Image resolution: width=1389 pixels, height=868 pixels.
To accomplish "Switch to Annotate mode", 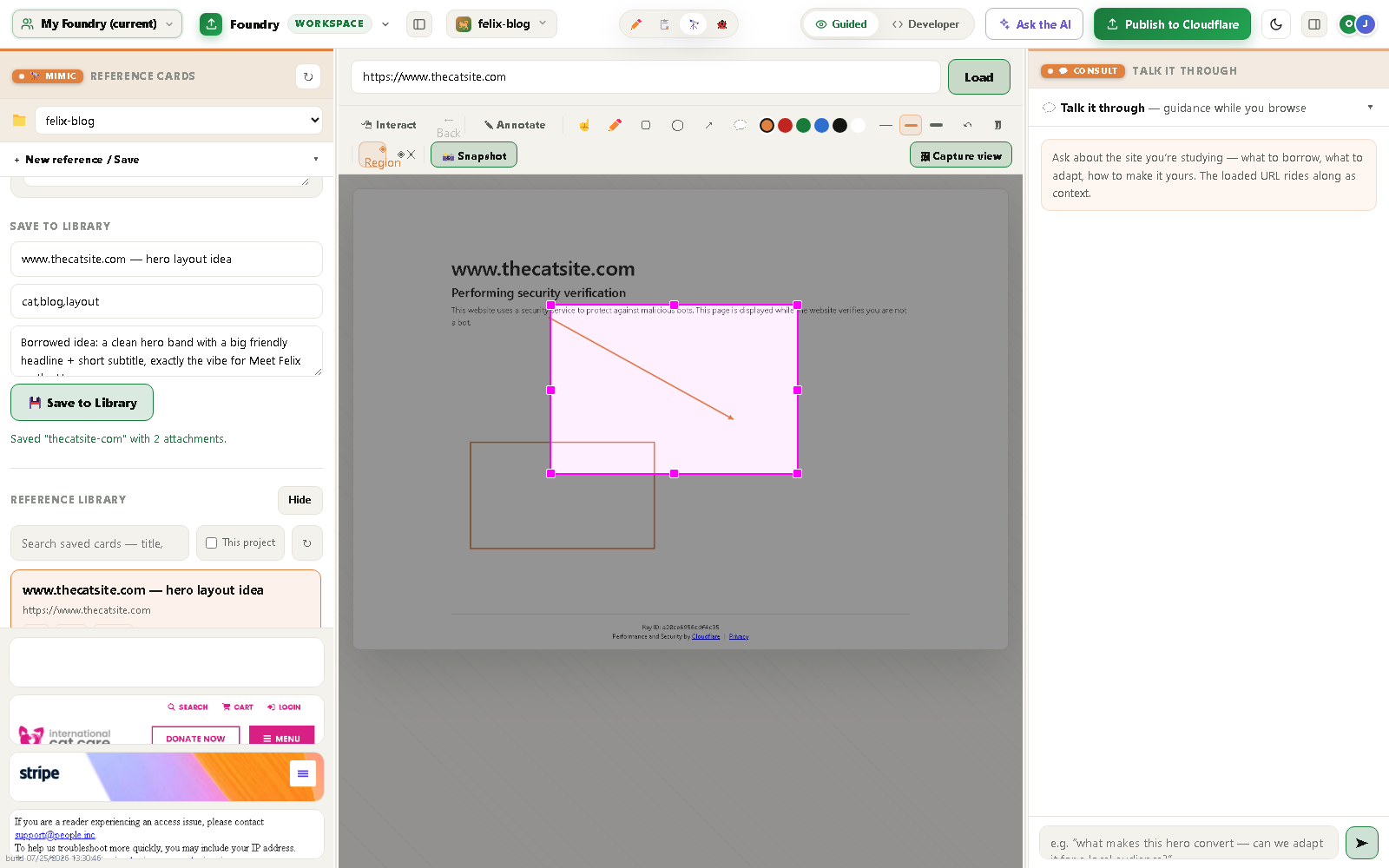I will pos(515,125).
